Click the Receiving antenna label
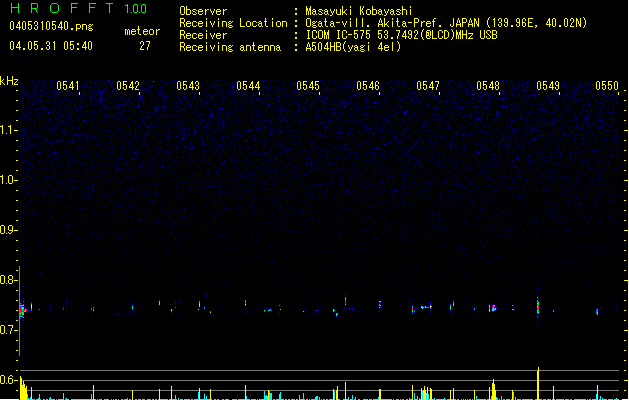Image resolution: width=629 pixels, height=400 pixels. coord(230,47)
